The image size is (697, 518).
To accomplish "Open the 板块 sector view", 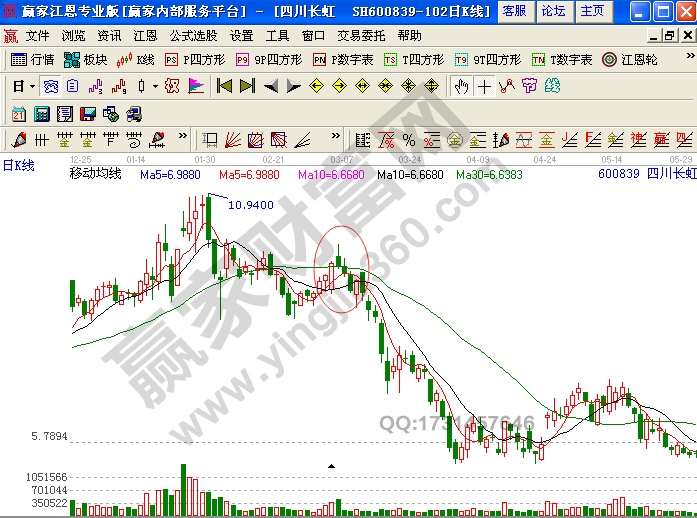I will [x=87, y=59].
